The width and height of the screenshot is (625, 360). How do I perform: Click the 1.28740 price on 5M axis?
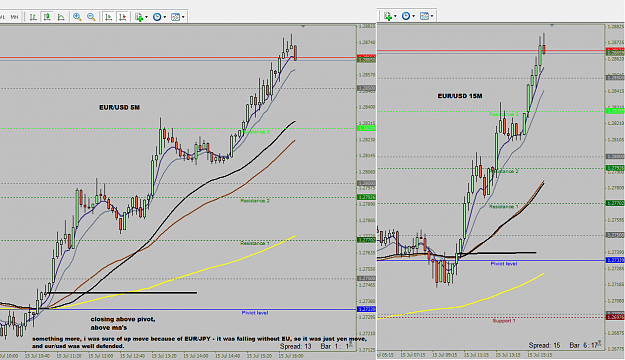[367, 42]
